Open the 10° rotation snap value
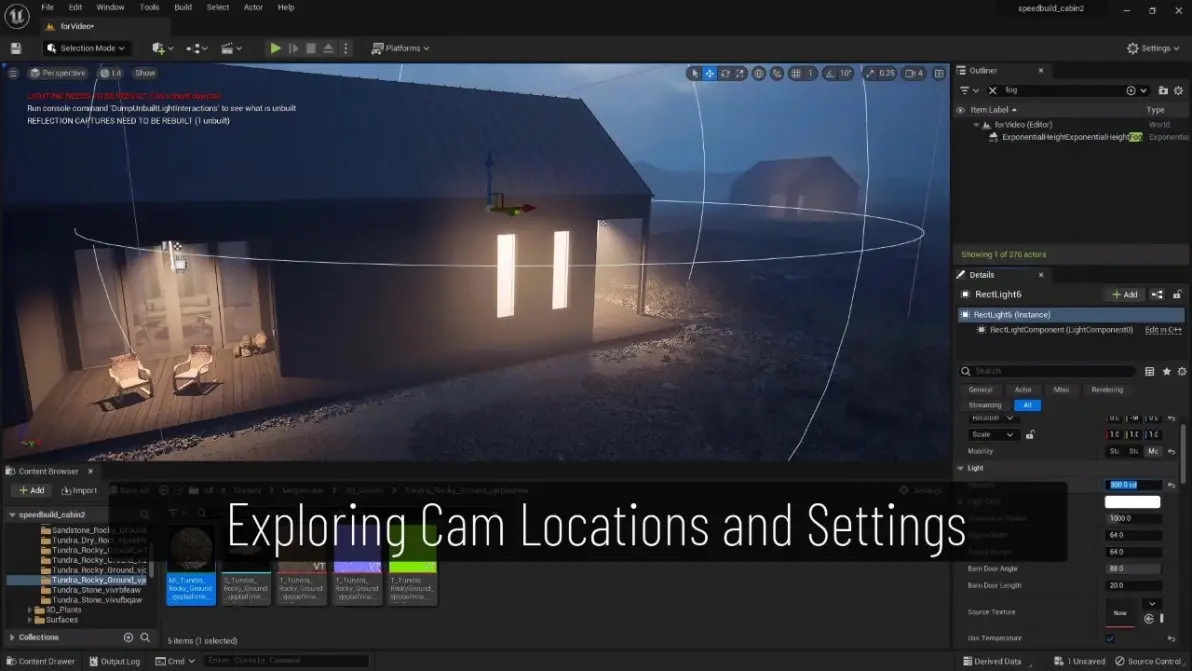This screenshot has width=1192, height=671. (845, 73)
